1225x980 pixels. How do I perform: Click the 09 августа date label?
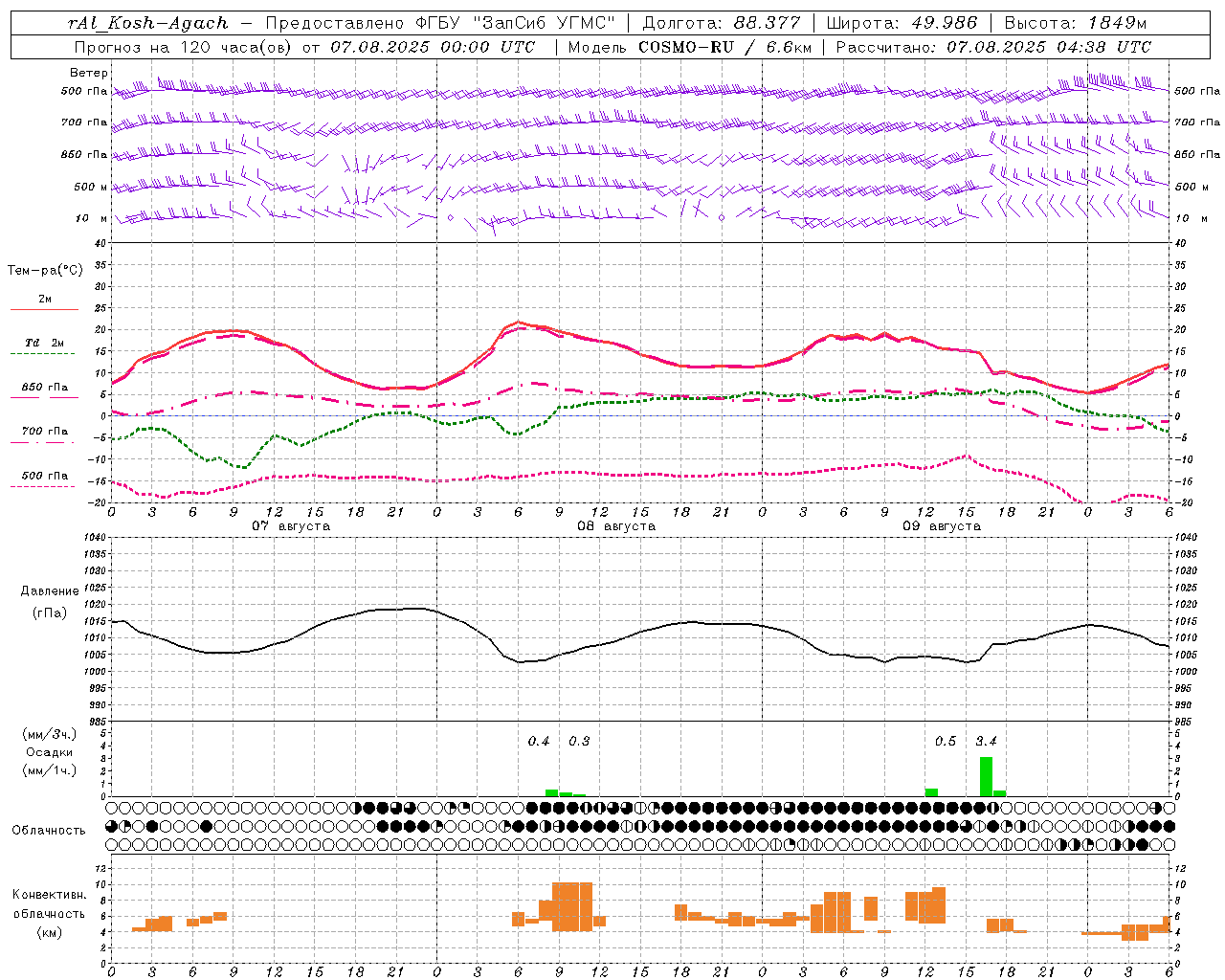click(x=942, y=526)
